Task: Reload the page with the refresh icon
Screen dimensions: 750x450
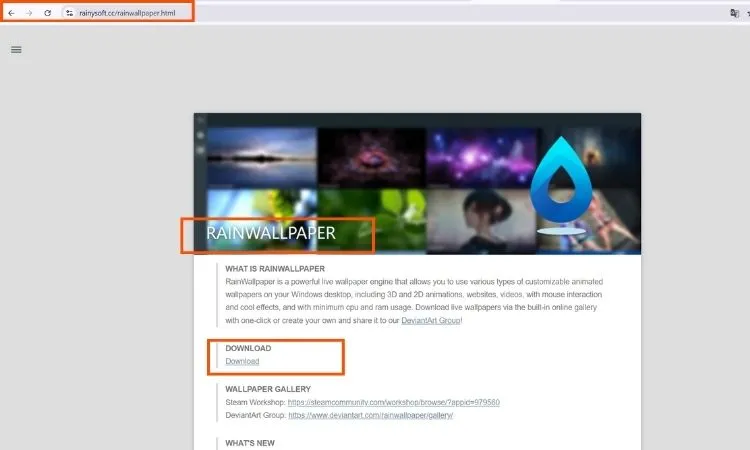Action: [47, 13]
